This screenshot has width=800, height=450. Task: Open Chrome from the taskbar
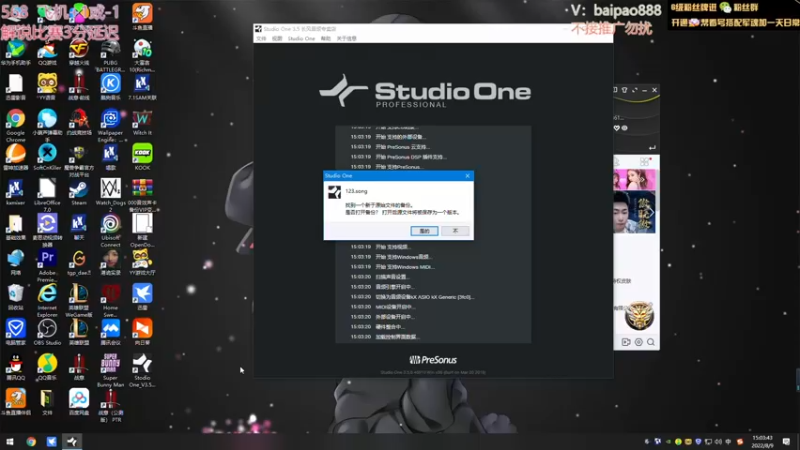coord(31,441)
